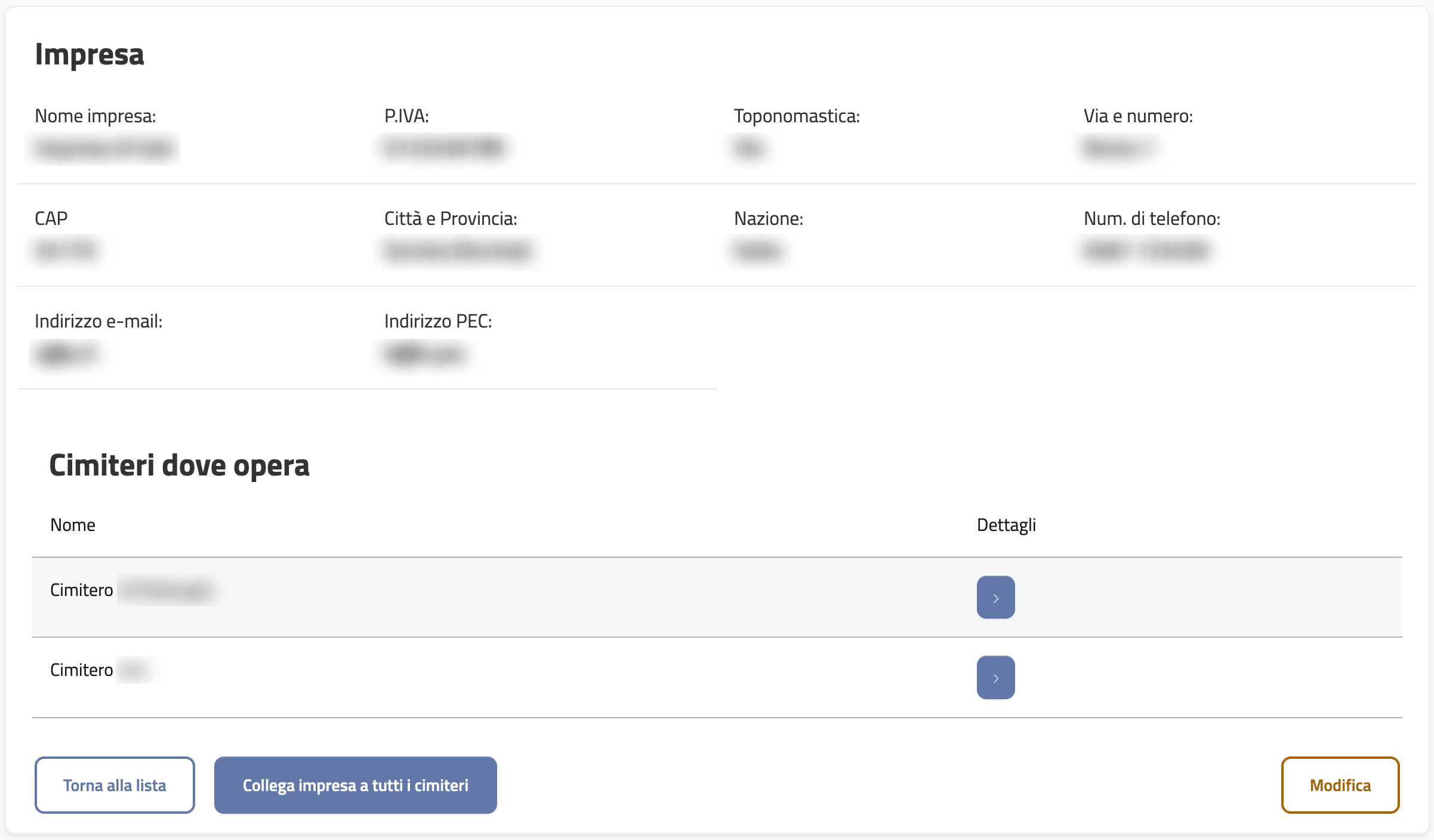This screenshot has width=1434, height=840.
Task: Open details of first Cimitero row
Action: (x=995, y=597)
